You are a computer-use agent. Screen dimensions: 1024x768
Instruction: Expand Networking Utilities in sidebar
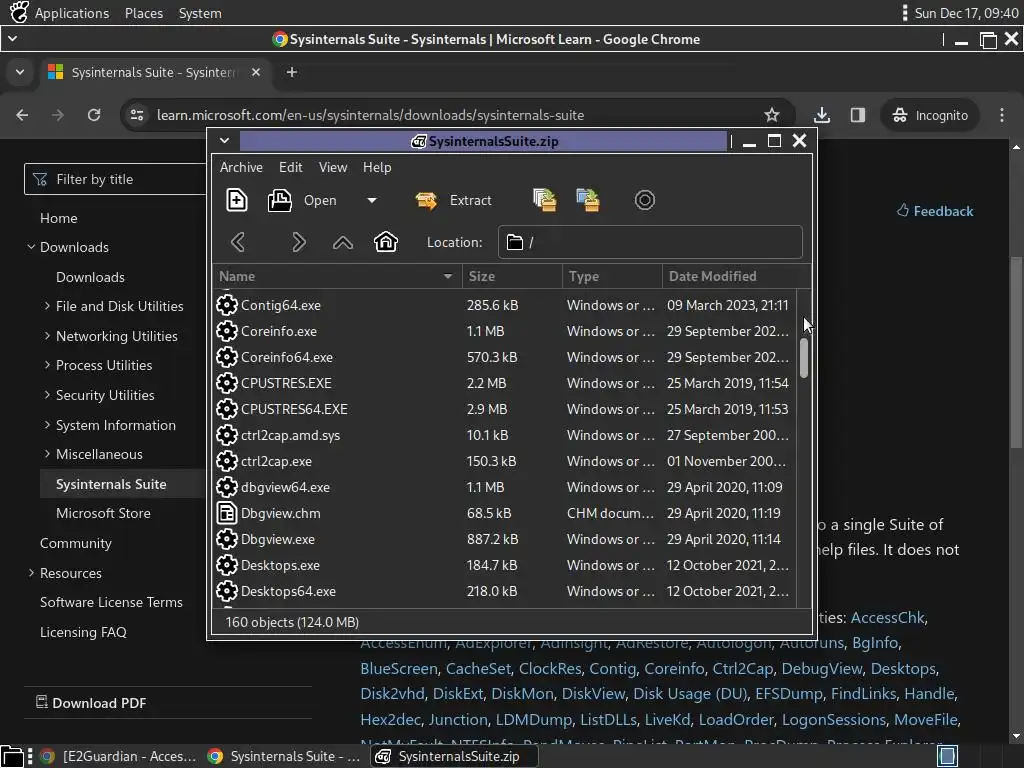(47, 336)
